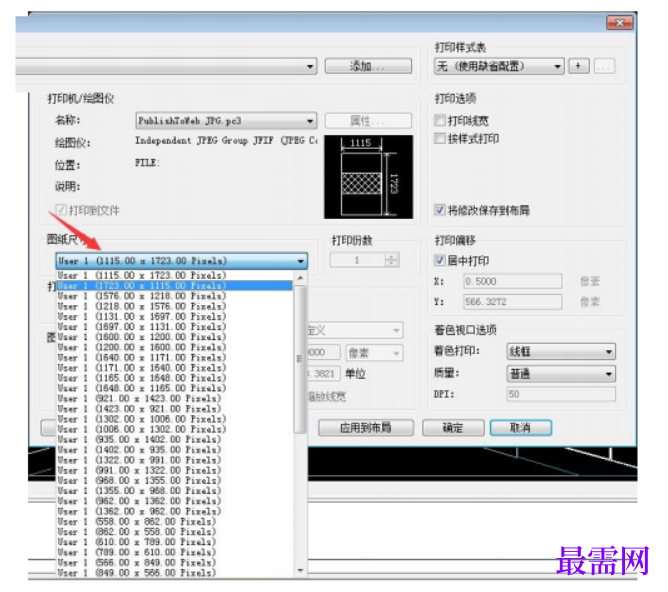Expand the 打印样式表 dropdown
The width and height of the screenshot is (668, 592).
[499, 66]
